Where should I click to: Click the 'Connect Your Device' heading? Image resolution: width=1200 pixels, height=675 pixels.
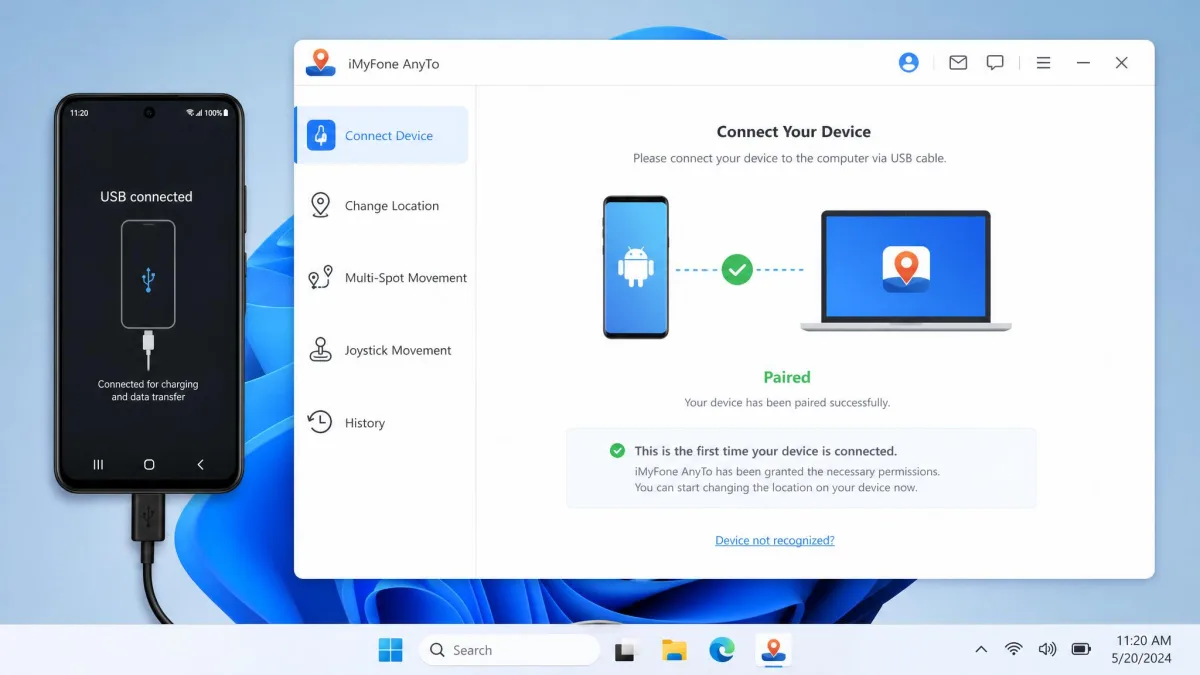pos(794,132)
